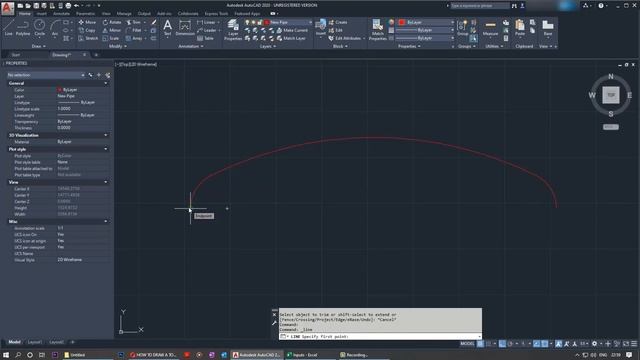The width and height of the screenshot is (640, 360).
Task: Click the Copy tool in Modify panel
Action: (87, 30)
